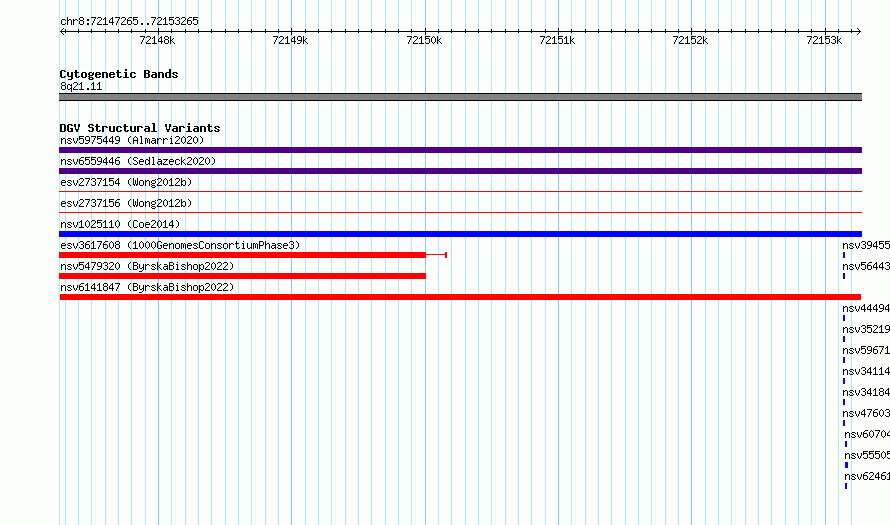Click the 72149k ruler position label

click(x=290, y=40)
